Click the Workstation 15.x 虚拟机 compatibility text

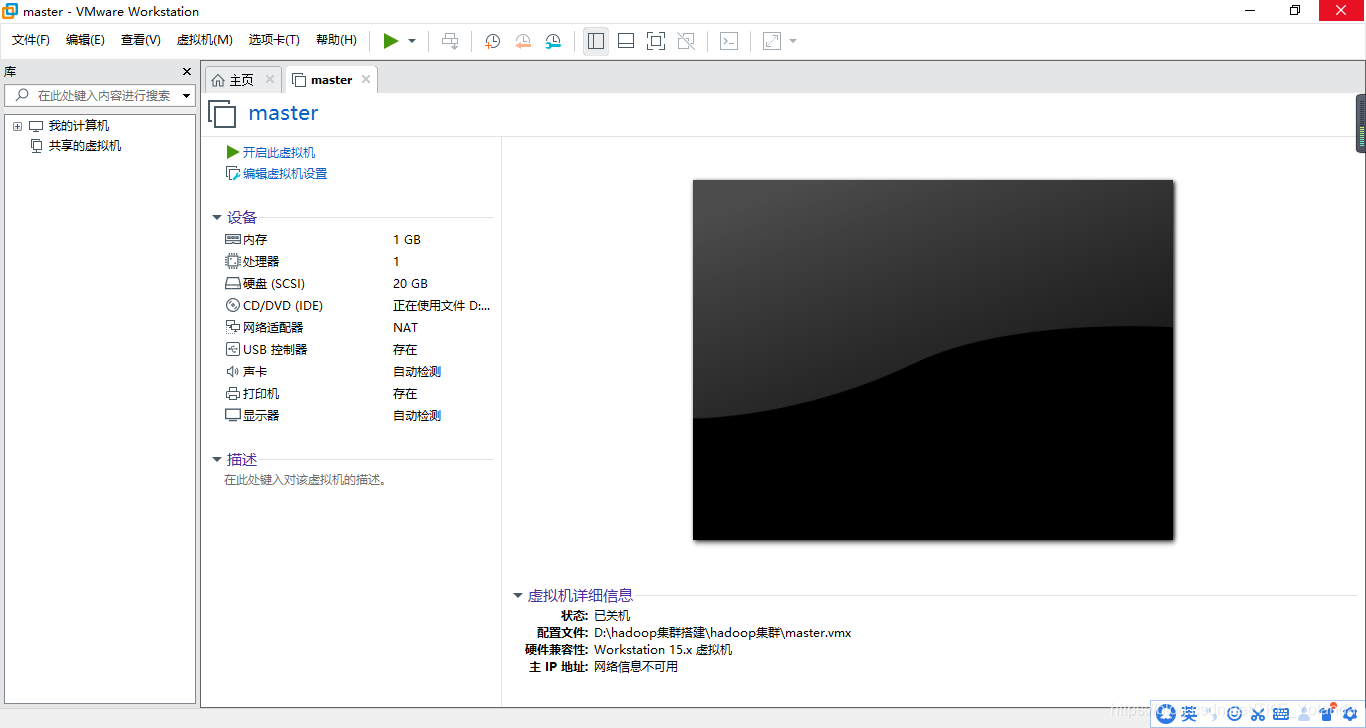pyautogui.click(x=663, y=650)
